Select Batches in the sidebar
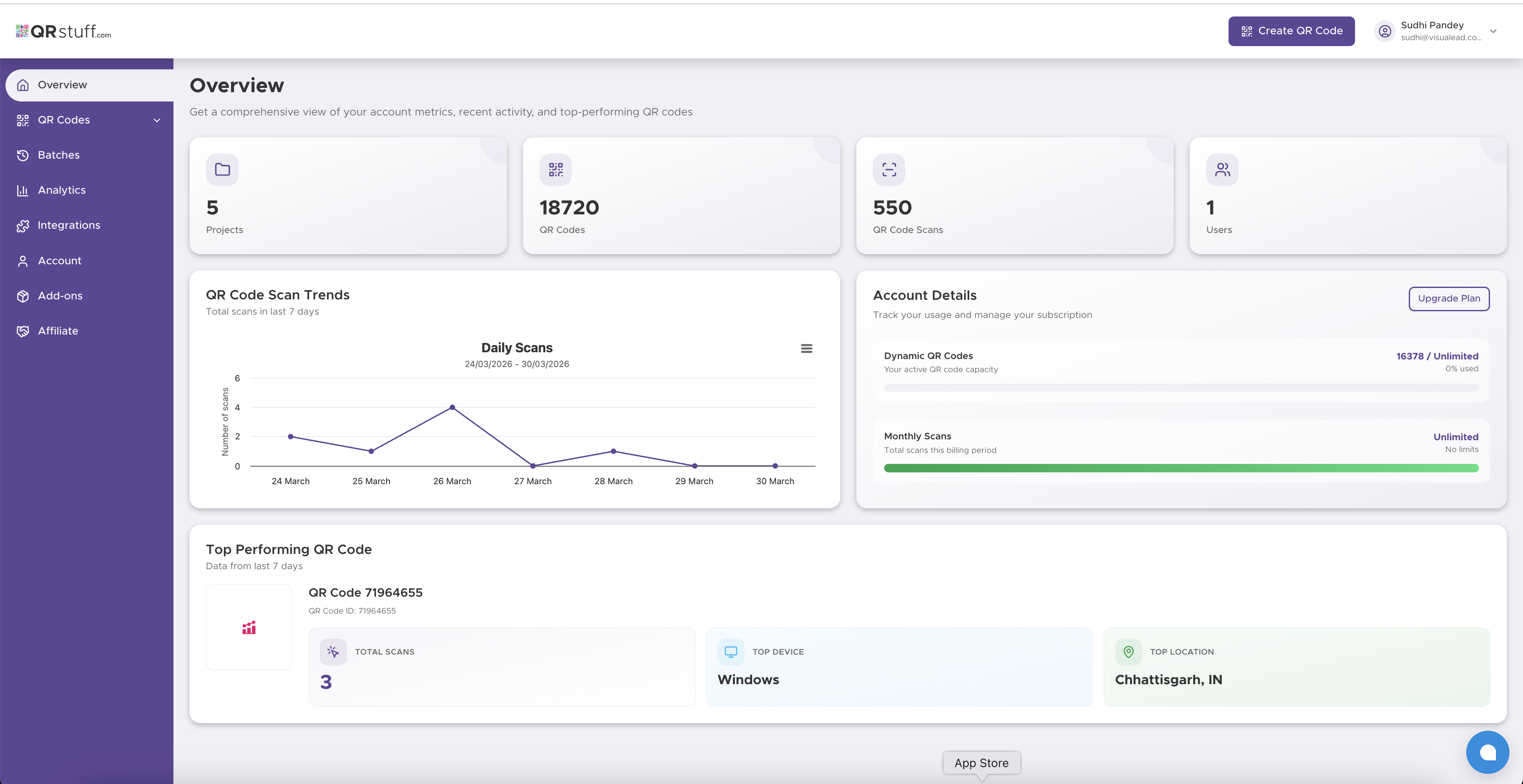This screenshot has height=784, width=1523. [58, 155]
